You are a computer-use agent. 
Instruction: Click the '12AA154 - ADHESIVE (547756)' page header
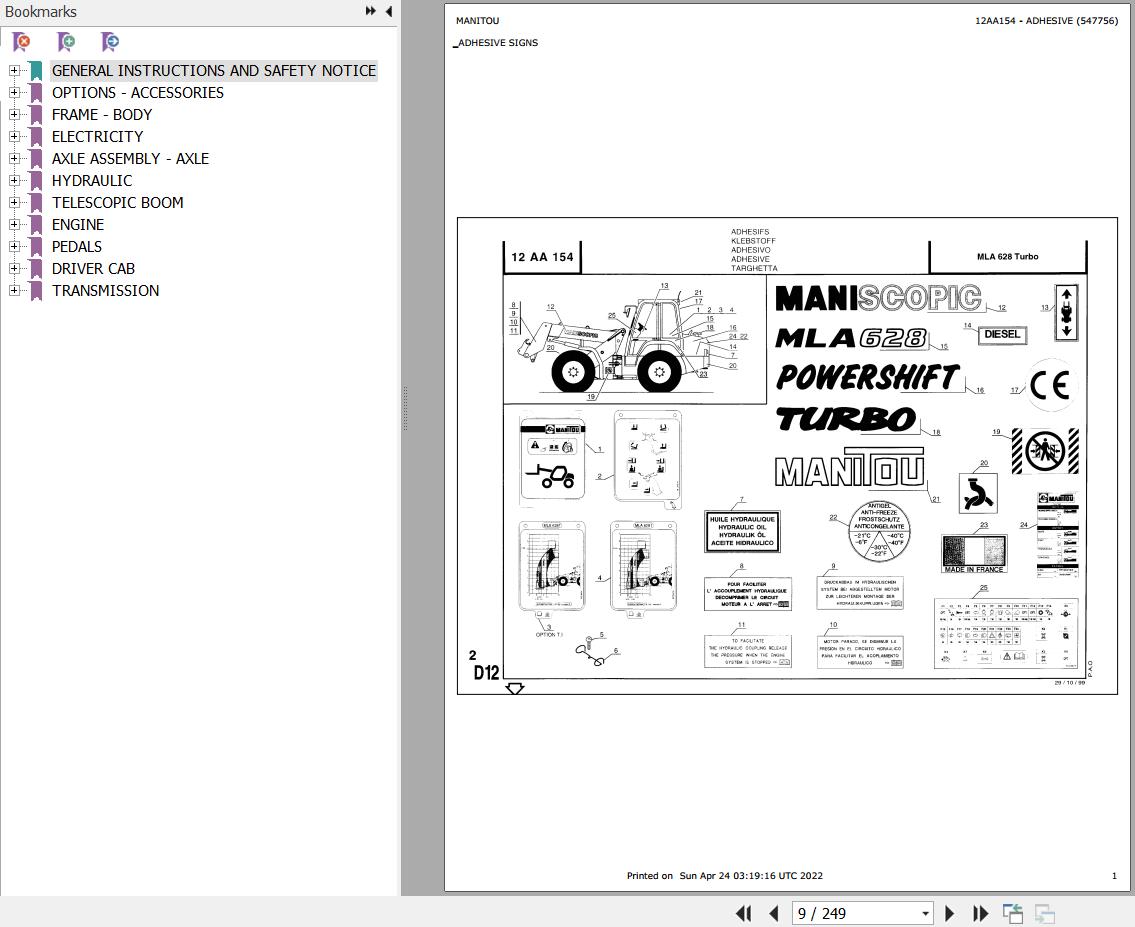[1046, 20]
